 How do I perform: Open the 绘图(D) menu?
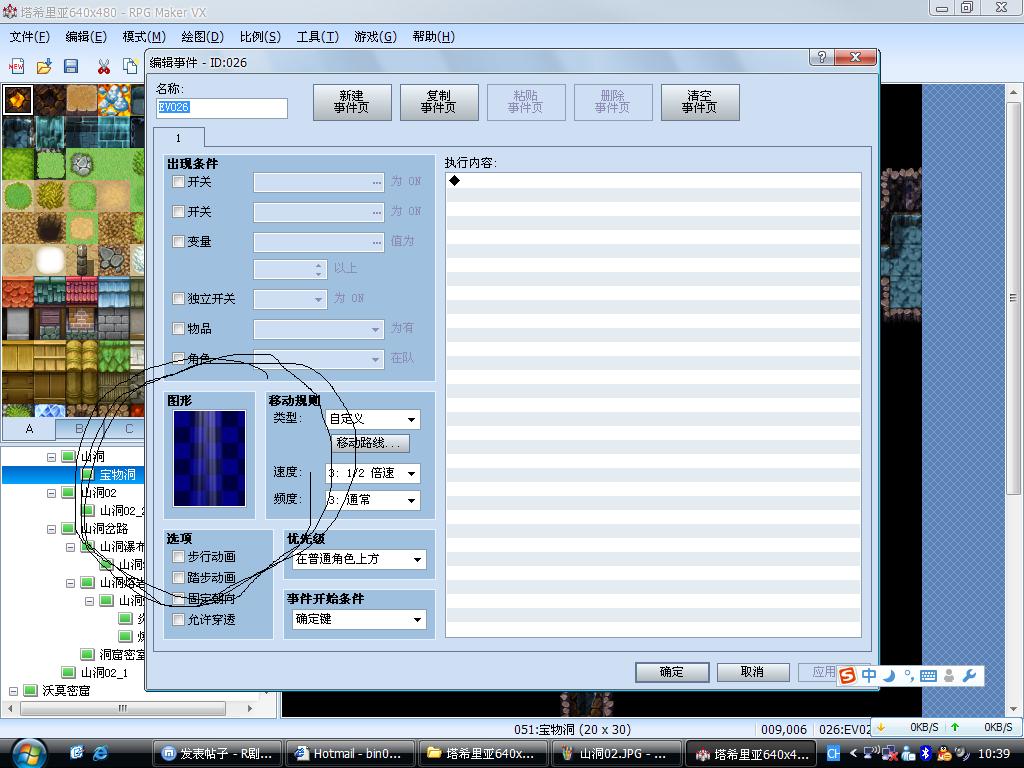[x=202, y=37]
